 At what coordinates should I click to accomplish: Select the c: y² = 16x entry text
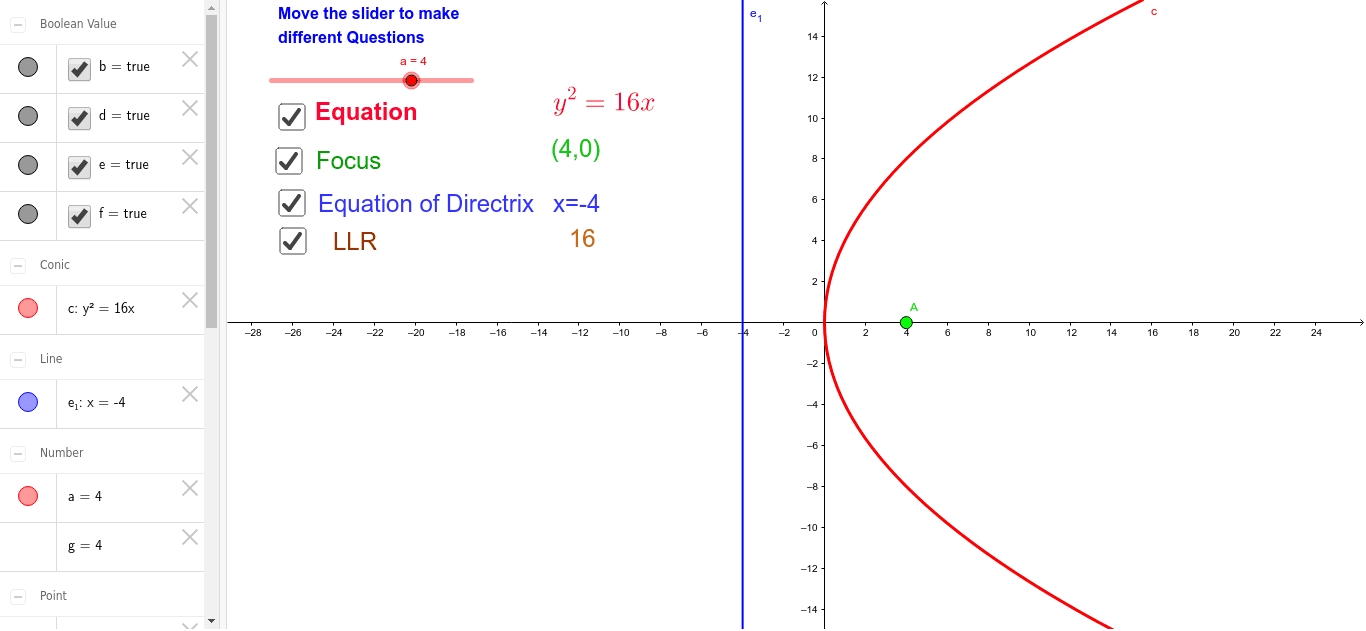click(x=101, y=308)
